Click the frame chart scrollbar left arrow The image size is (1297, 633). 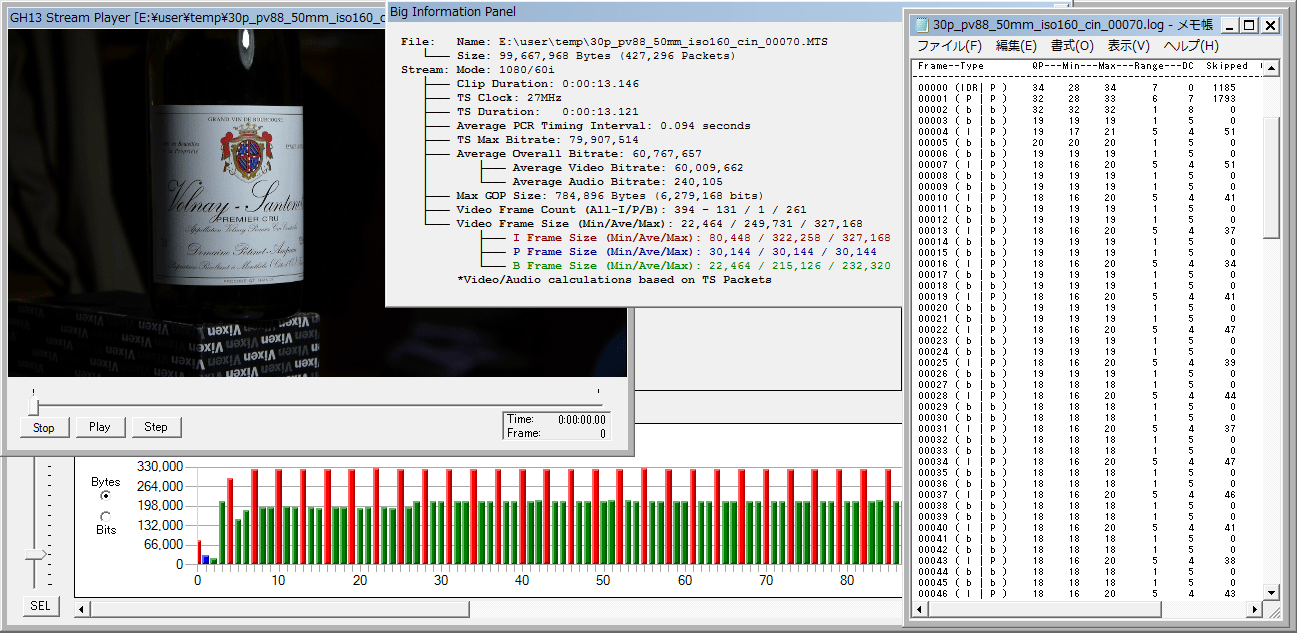pyautogui.click(x=82, y=608)
